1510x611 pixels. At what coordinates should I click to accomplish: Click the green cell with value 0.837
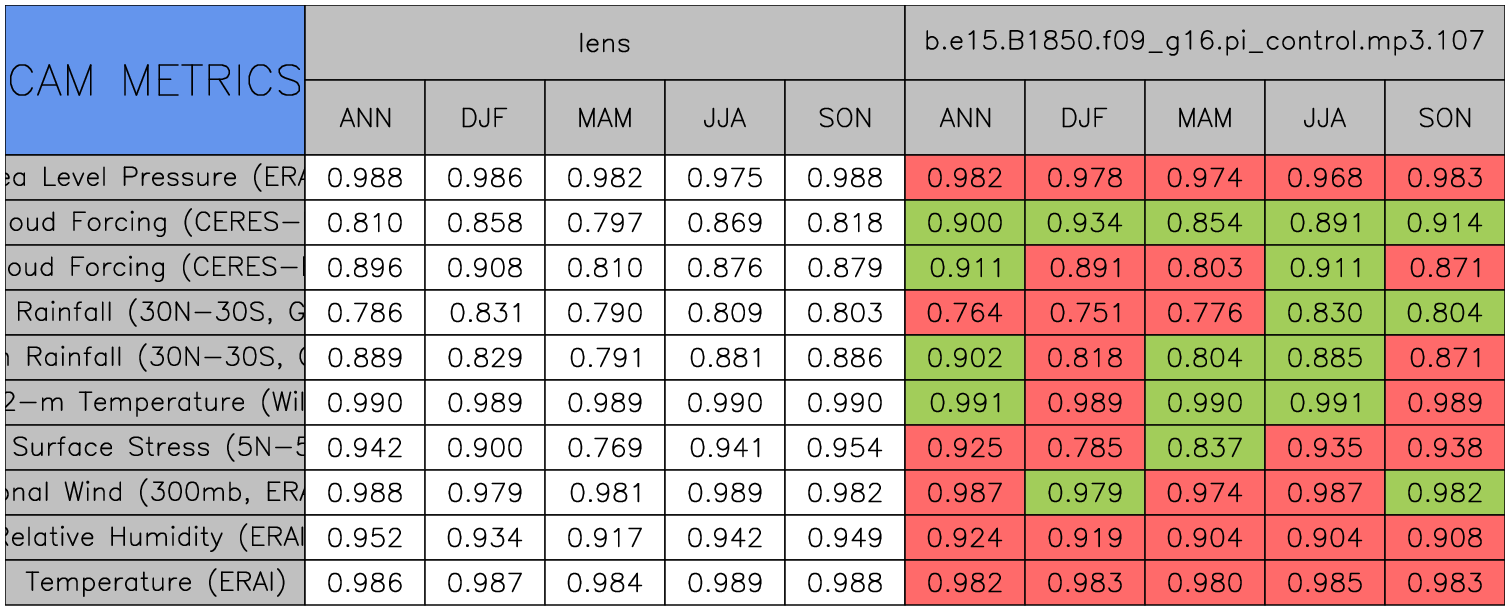1205,447
